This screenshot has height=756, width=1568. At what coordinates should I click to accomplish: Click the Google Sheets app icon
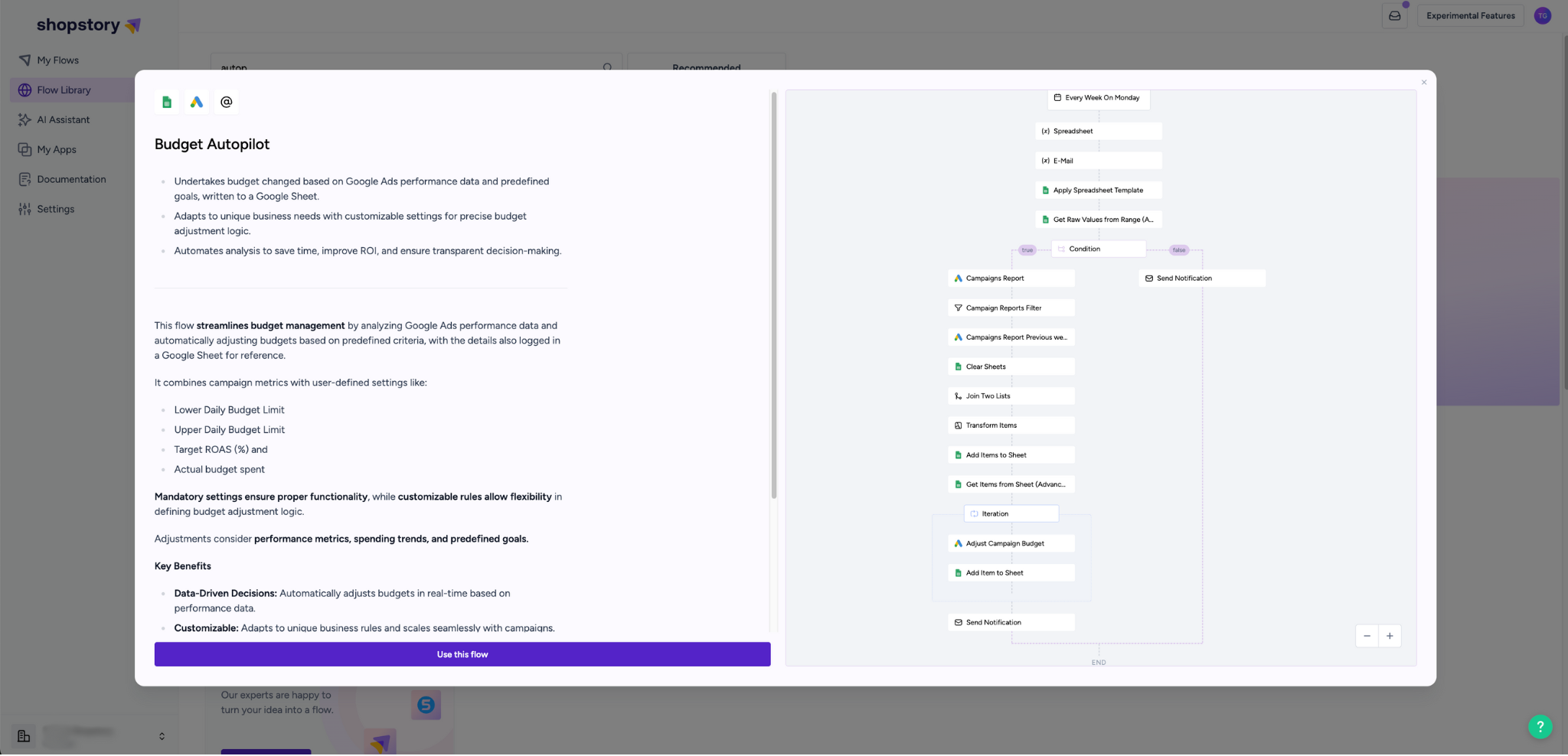coord(167,102)
